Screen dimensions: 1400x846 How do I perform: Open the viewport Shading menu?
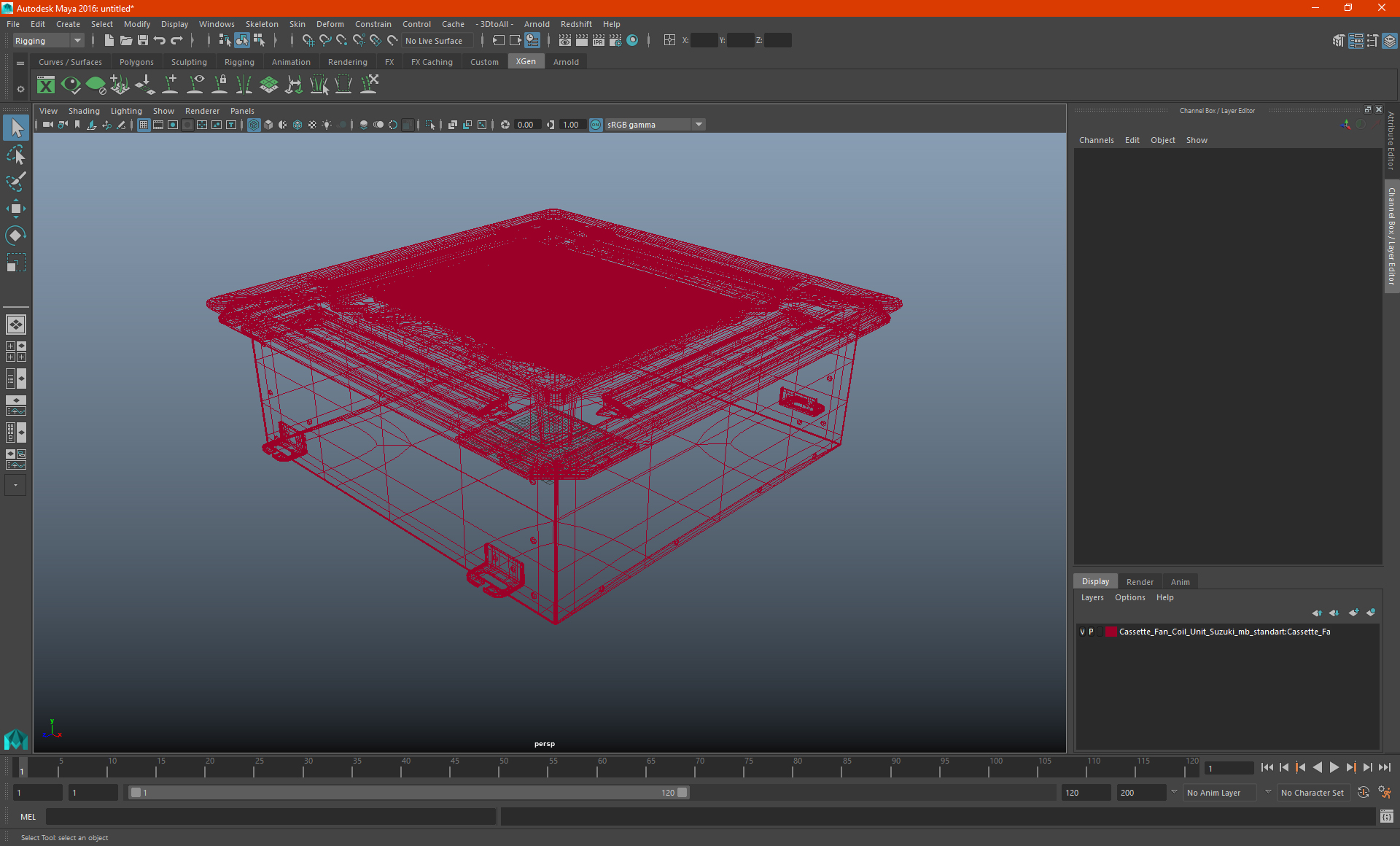click(84, 111)
